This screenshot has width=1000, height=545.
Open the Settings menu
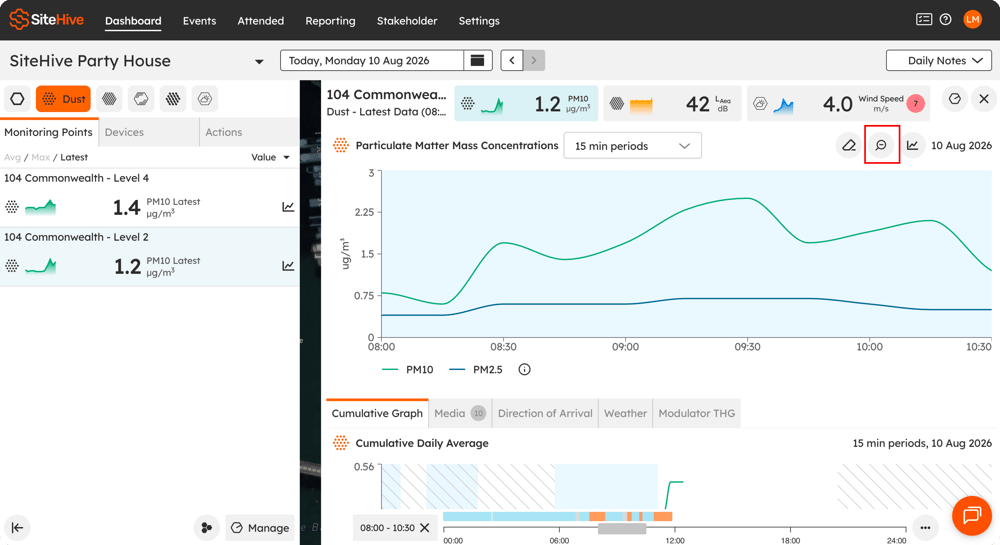pyautogui.click(x=479, y=21)
